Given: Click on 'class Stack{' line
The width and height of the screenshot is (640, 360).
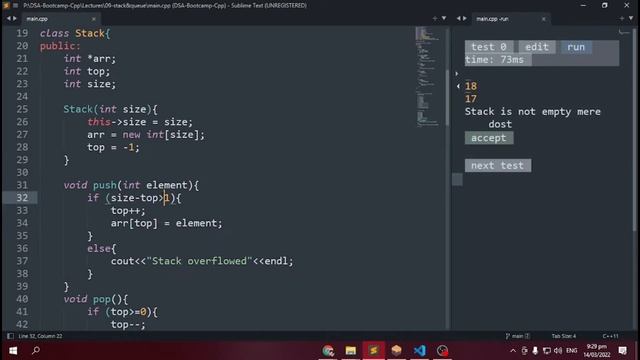Looking at the screenshot, I should 75,33.
